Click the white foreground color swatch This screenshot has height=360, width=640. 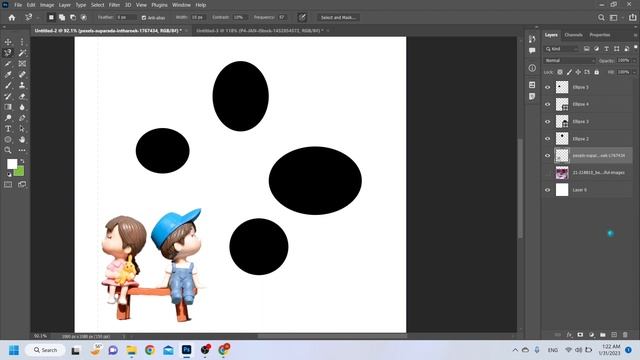(12, 164)
